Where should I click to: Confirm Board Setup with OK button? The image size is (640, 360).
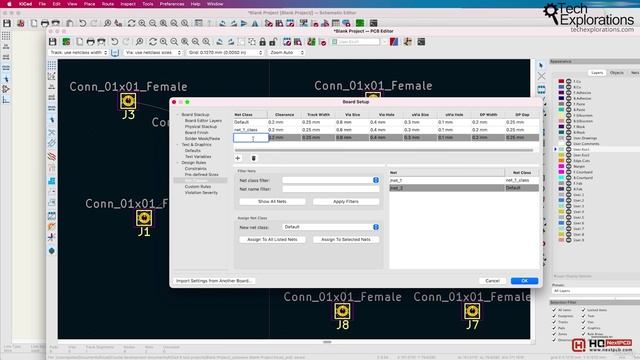524,281
